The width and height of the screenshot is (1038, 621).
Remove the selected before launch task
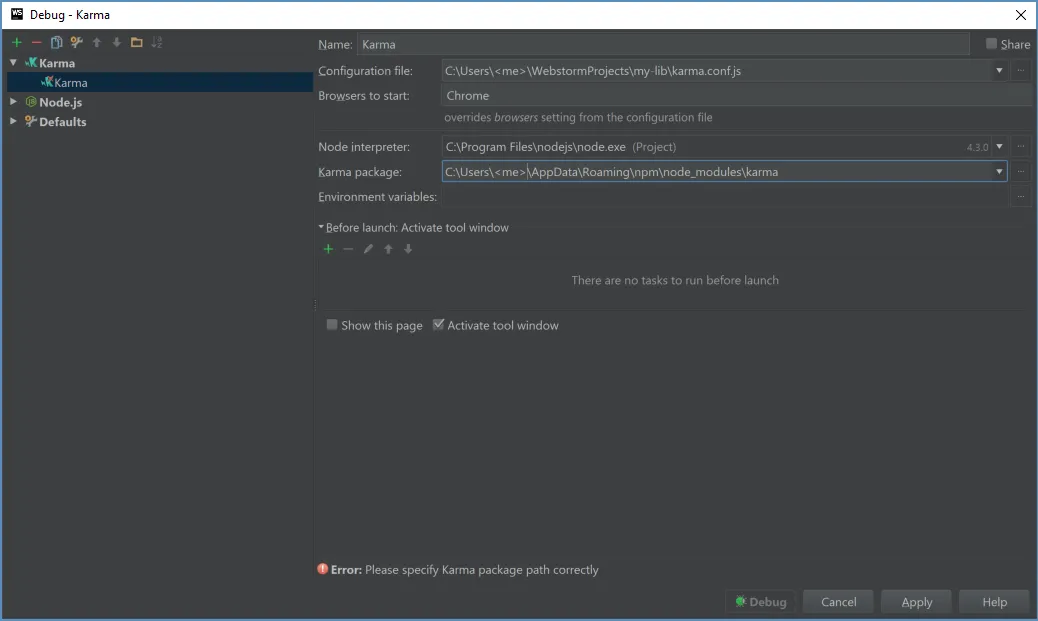pos(348,249)
